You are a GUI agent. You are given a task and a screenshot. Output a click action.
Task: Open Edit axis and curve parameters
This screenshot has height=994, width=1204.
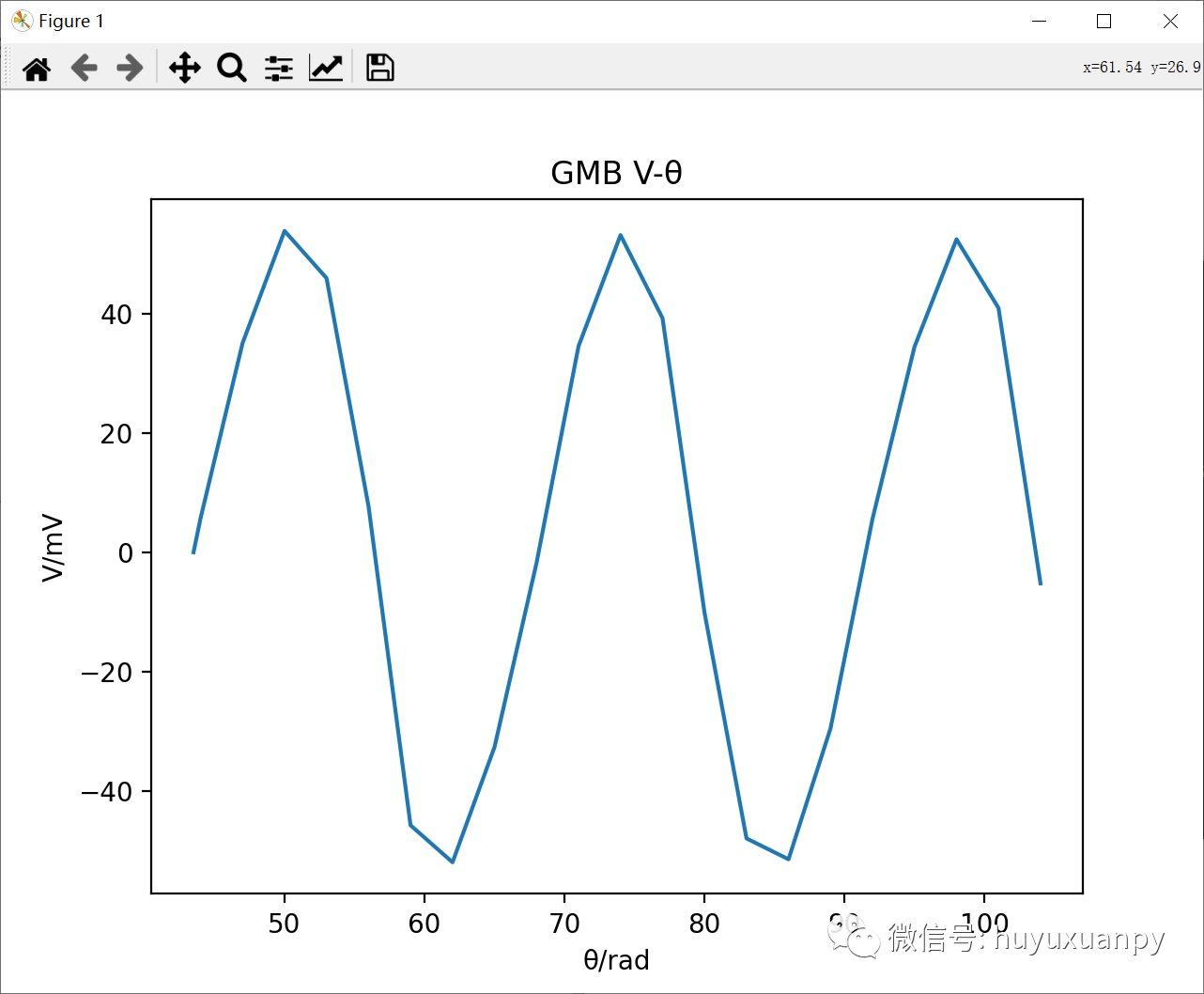pos(326,68)
